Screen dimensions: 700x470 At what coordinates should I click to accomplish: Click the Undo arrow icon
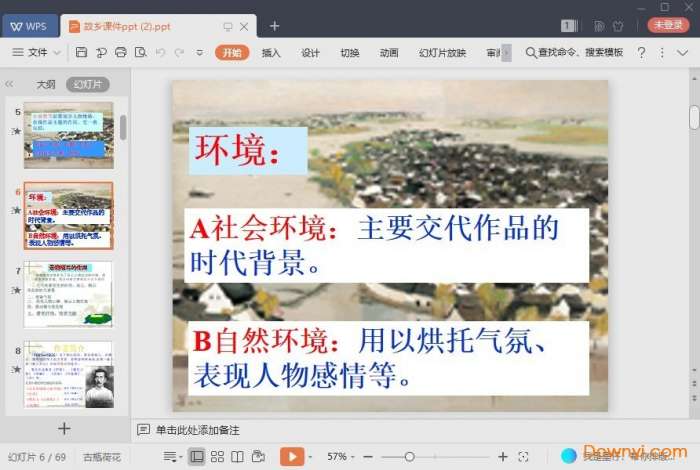pyautogui.click(x=161, y=53)
